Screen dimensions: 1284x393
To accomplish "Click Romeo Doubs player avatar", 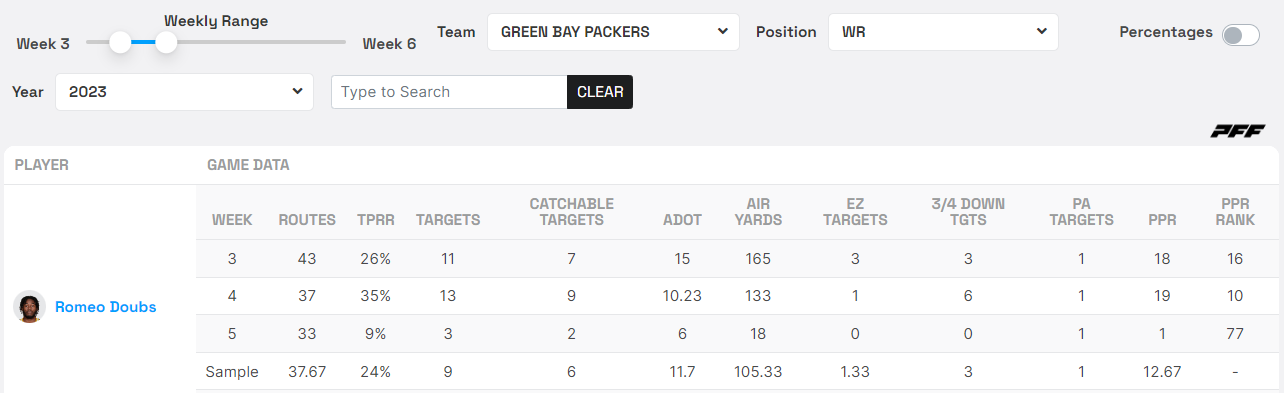I will tap(30, 307).
